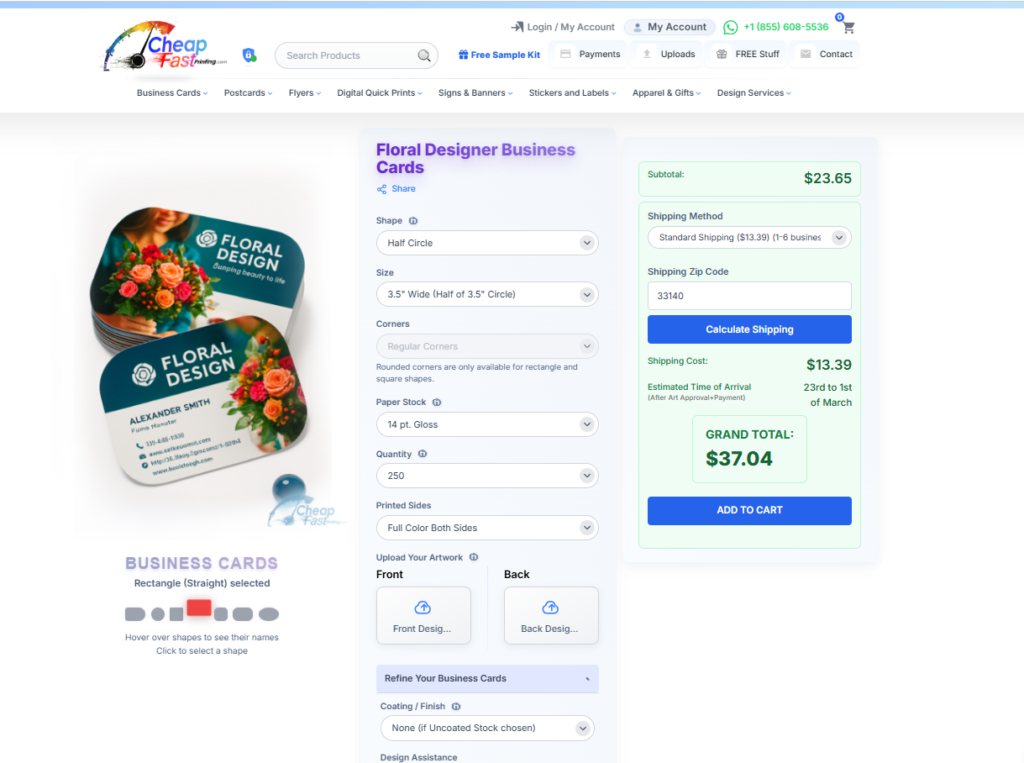Click the Paper Stock info icon

(437, 402)
